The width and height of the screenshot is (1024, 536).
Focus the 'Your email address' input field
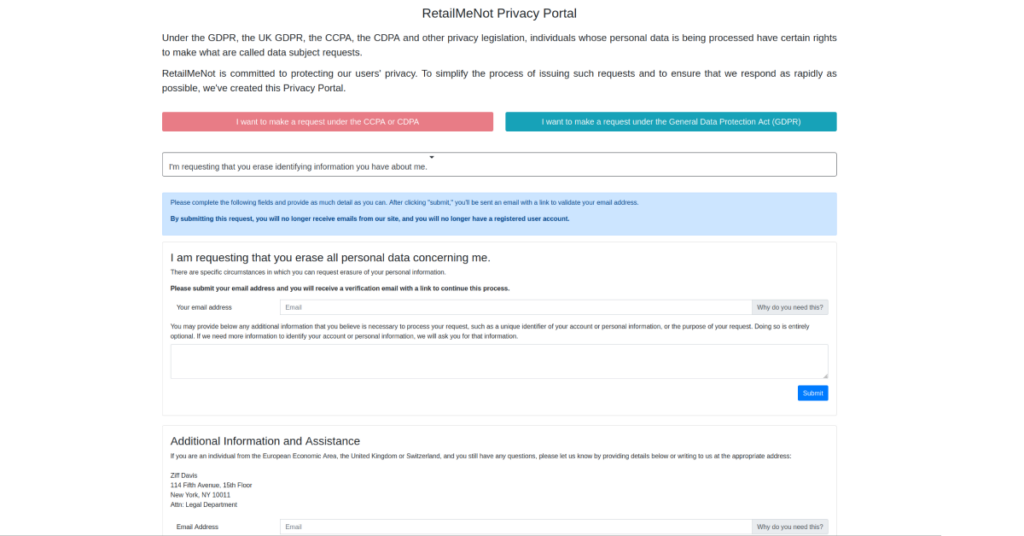coord(515,307)
